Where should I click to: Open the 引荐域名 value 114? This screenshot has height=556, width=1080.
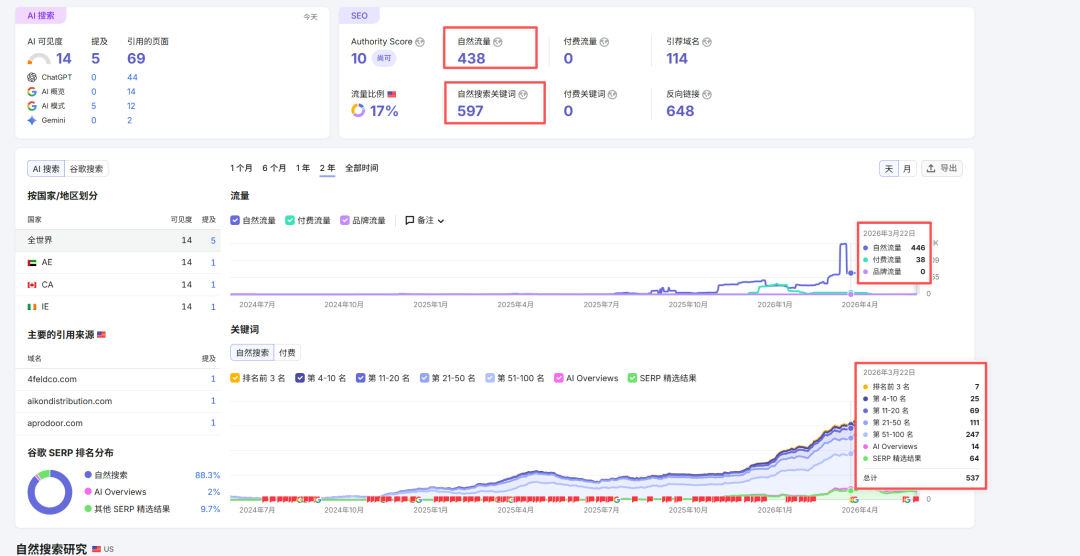676,59
